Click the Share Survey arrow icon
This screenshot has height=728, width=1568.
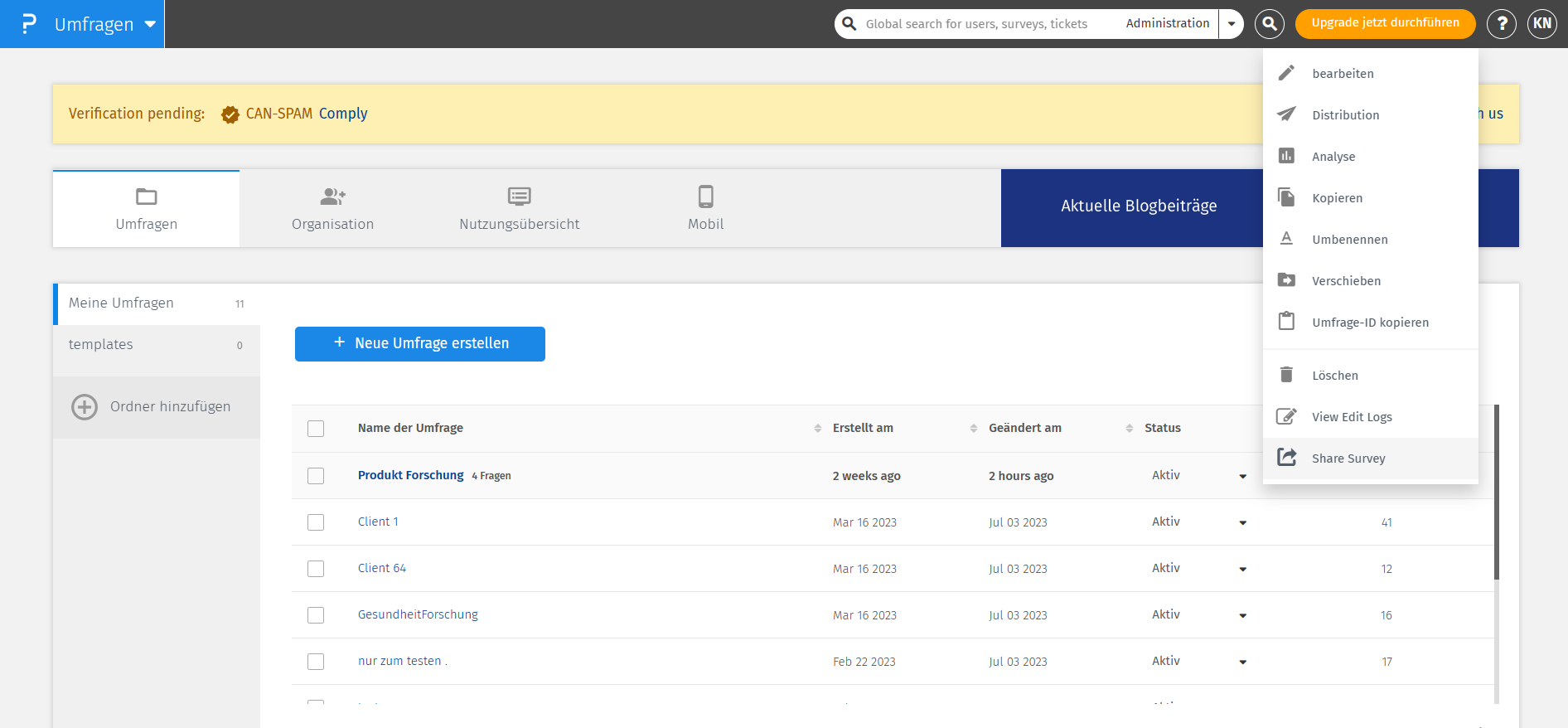click(1286, 458)
